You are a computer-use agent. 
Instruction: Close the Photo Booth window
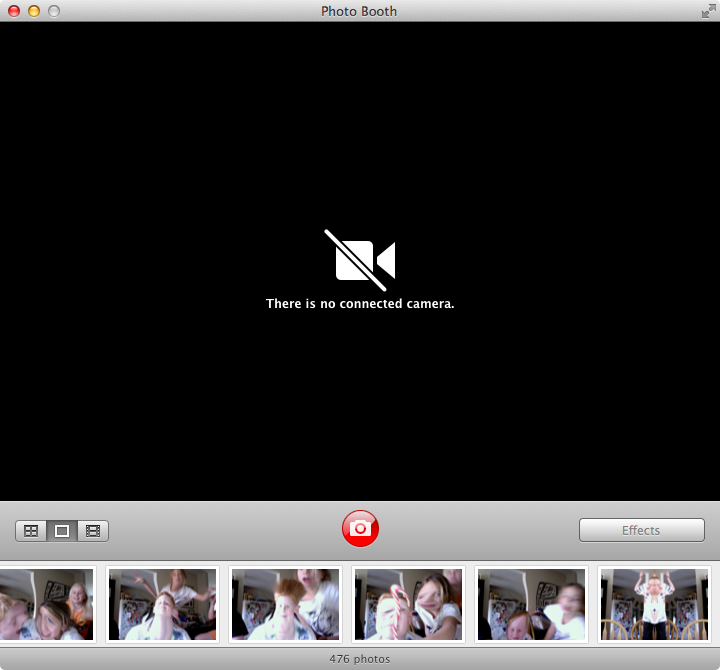coord(14,11)
